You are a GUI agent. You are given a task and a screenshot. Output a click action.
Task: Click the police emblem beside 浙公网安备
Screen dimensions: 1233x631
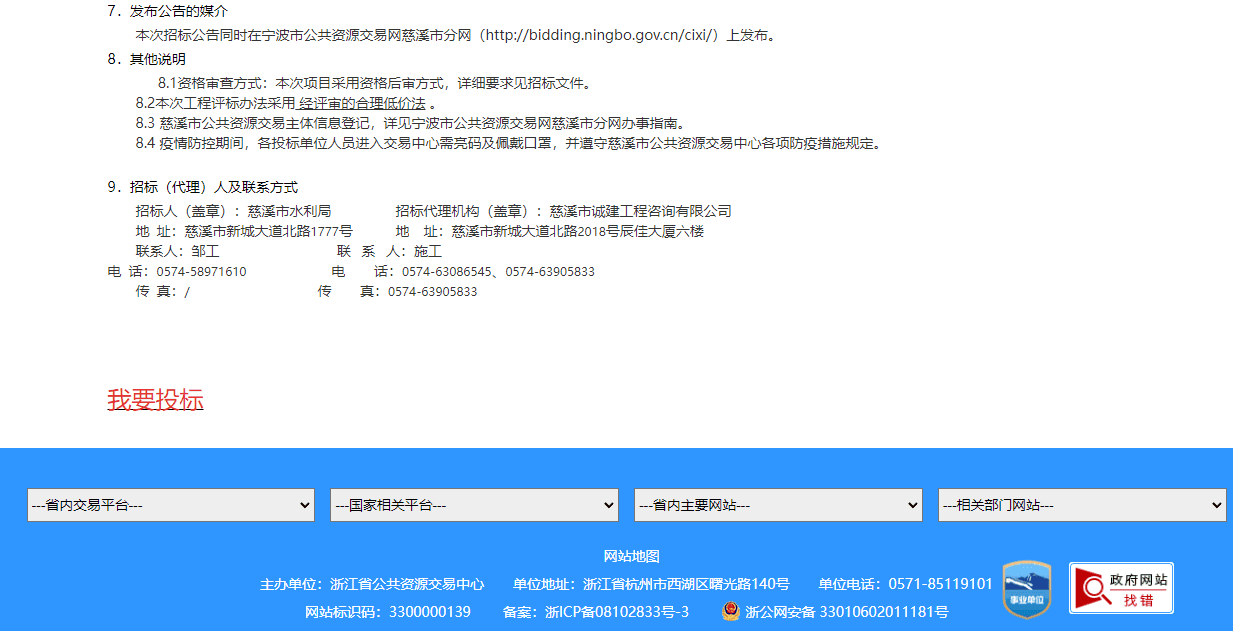pyautogui.click(x=731, y=611)
